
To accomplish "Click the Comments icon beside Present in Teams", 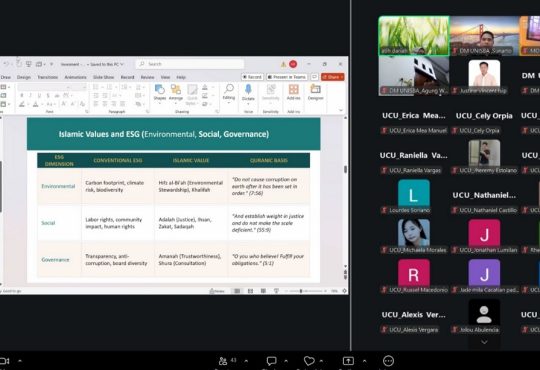I will (314, 77).
